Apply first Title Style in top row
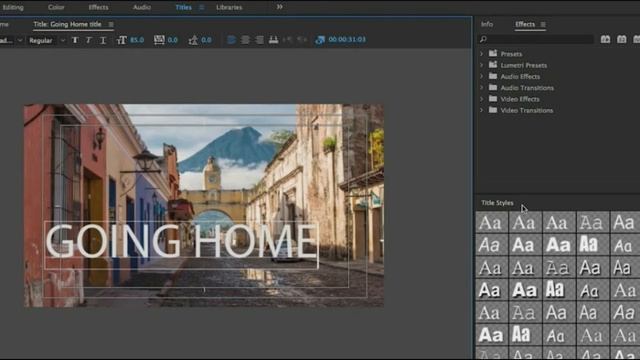Screen dimensions: 640x360 point(491,222)
